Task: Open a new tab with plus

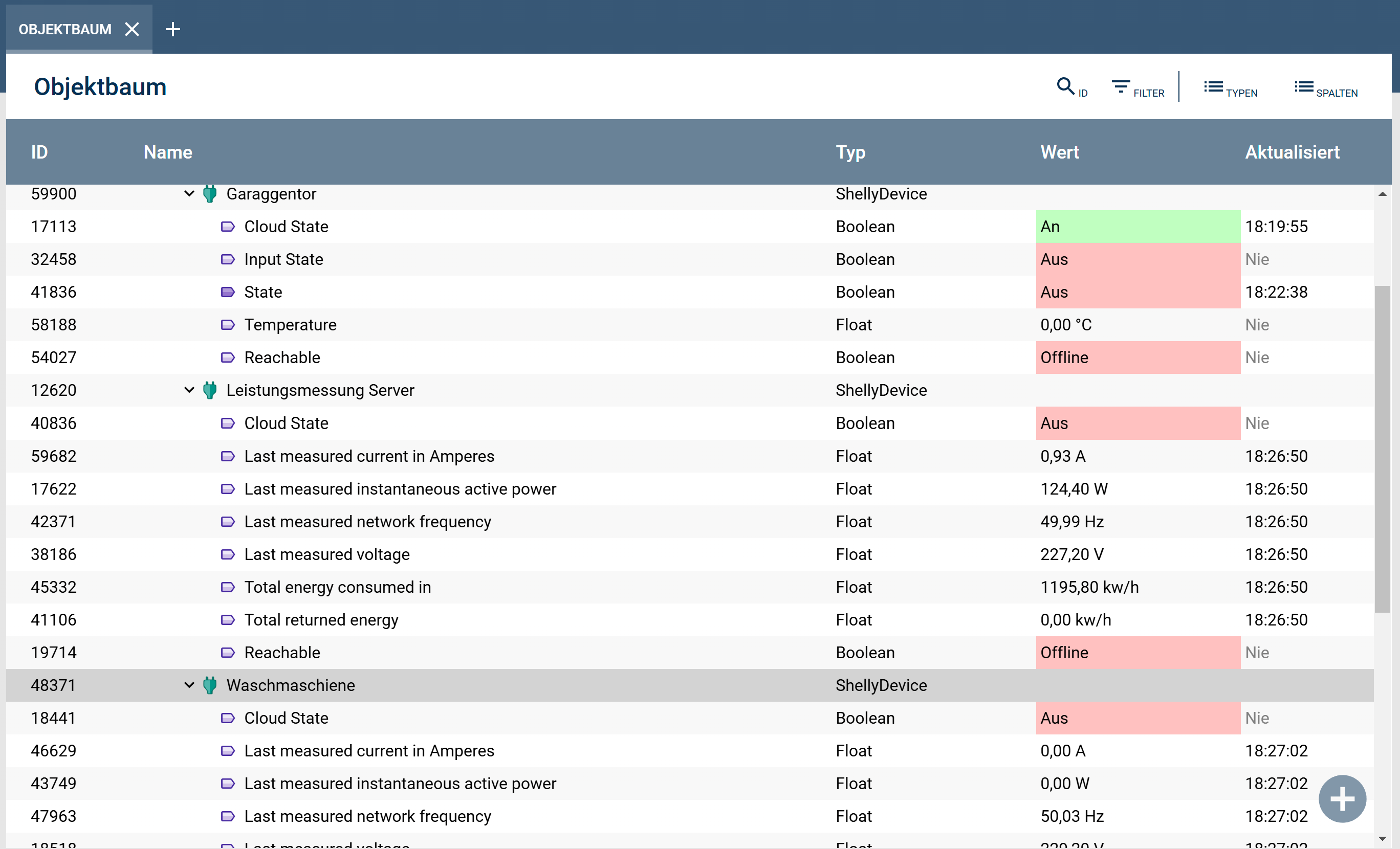Action: (173, 29)
